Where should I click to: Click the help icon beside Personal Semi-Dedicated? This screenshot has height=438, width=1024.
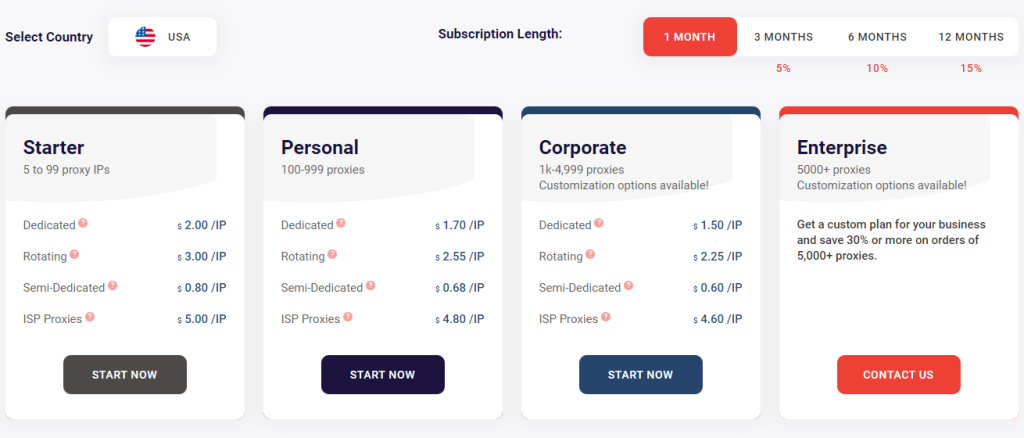pyautogui.click(x=371, y=286)
